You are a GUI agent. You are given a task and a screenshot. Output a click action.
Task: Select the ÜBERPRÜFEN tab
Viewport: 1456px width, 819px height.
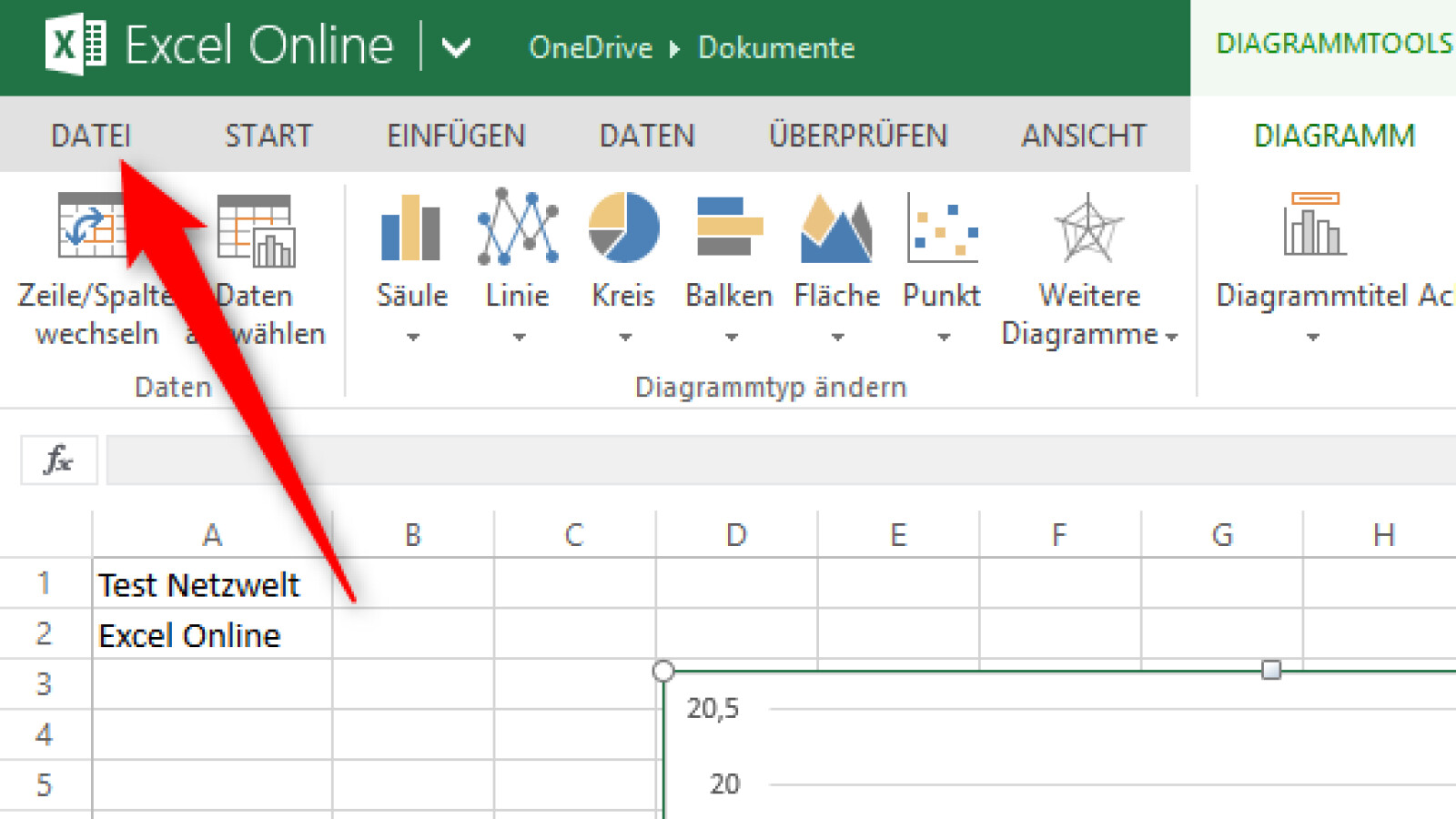(x=858, y=136)
